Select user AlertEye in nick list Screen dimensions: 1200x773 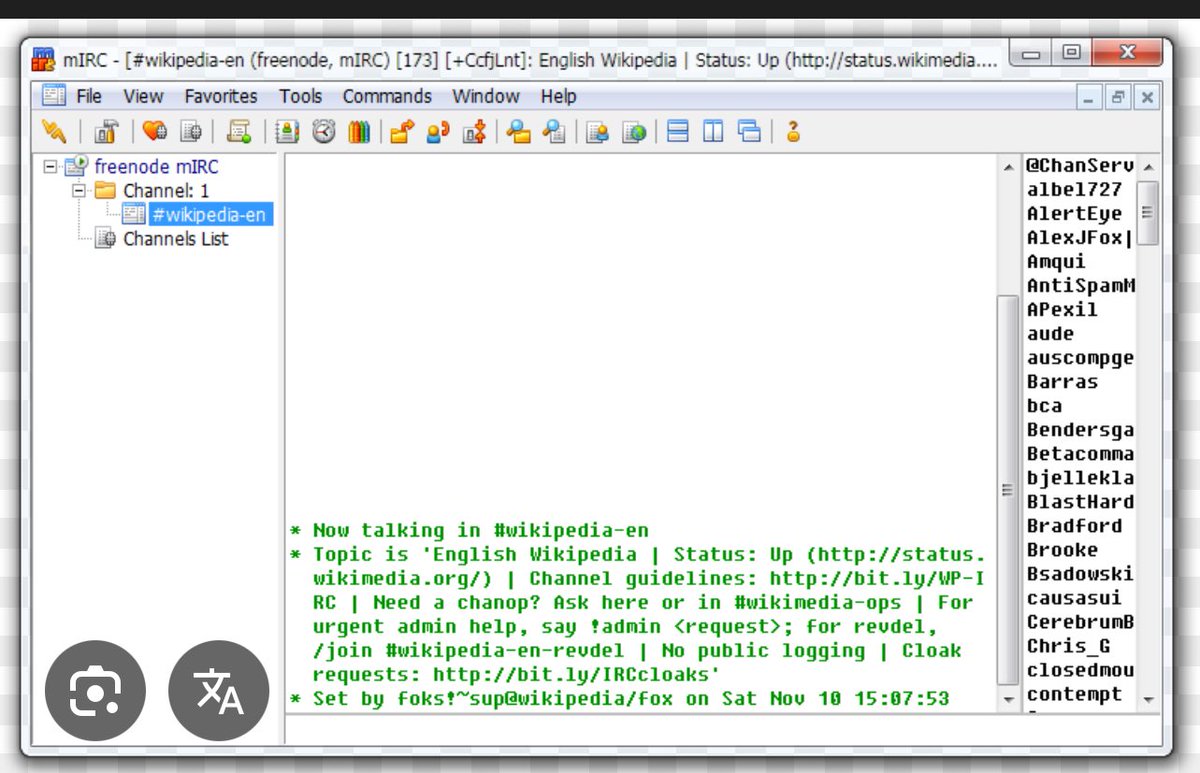pos(1074,214)
